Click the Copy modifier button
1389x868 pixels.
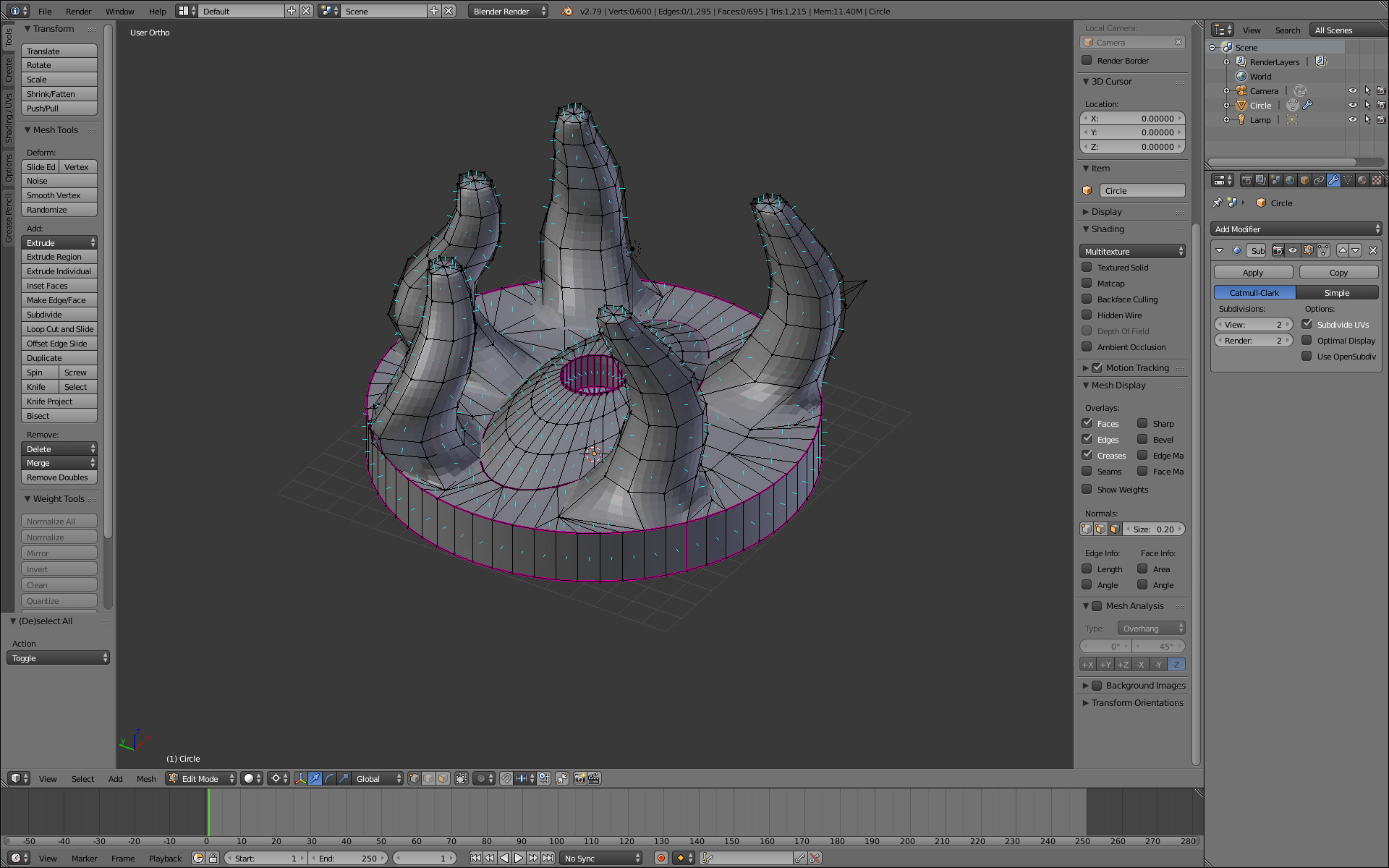[1338, 272]
